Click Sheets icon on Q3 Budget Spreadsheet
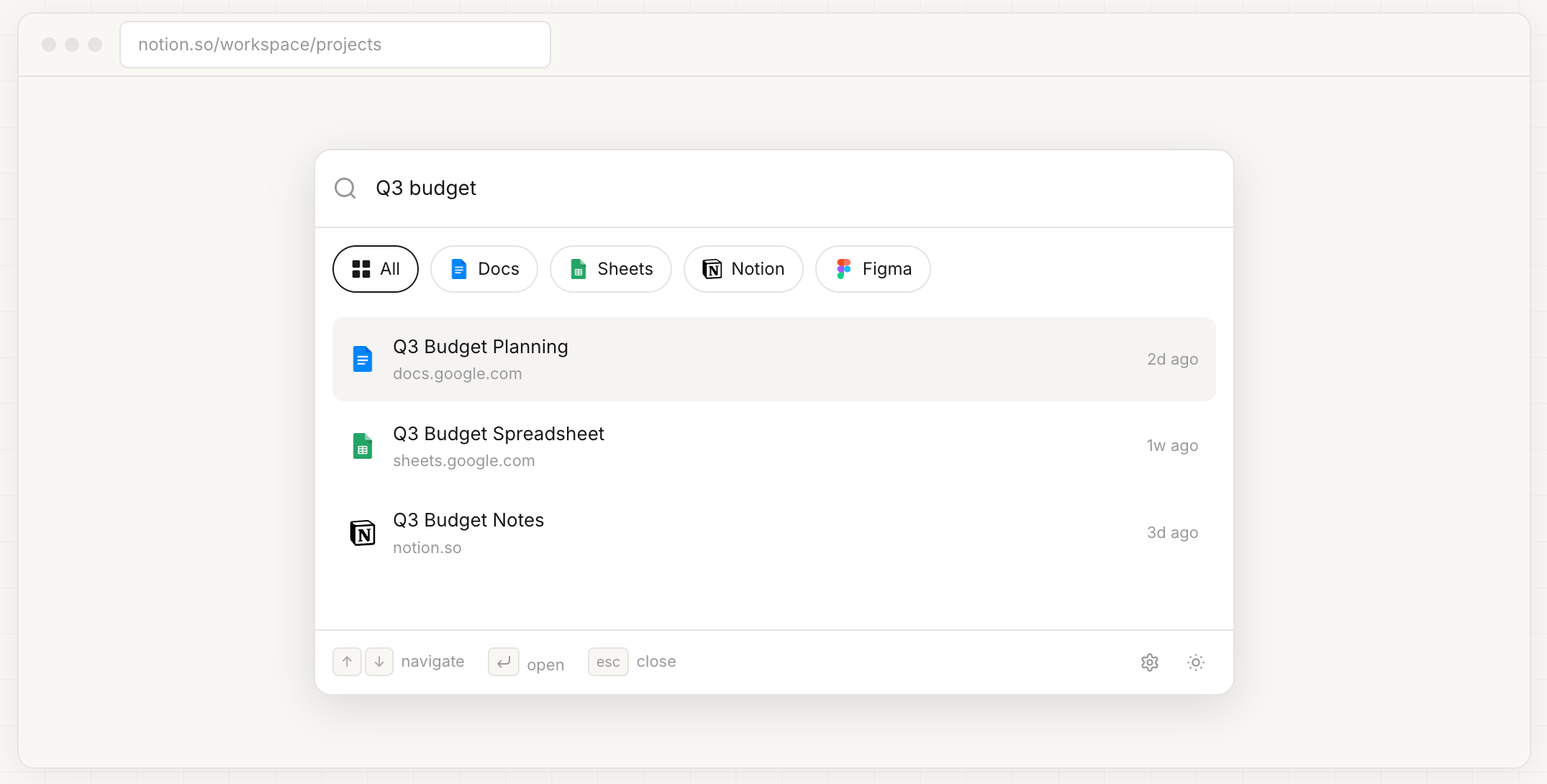 tap(363, 446)
